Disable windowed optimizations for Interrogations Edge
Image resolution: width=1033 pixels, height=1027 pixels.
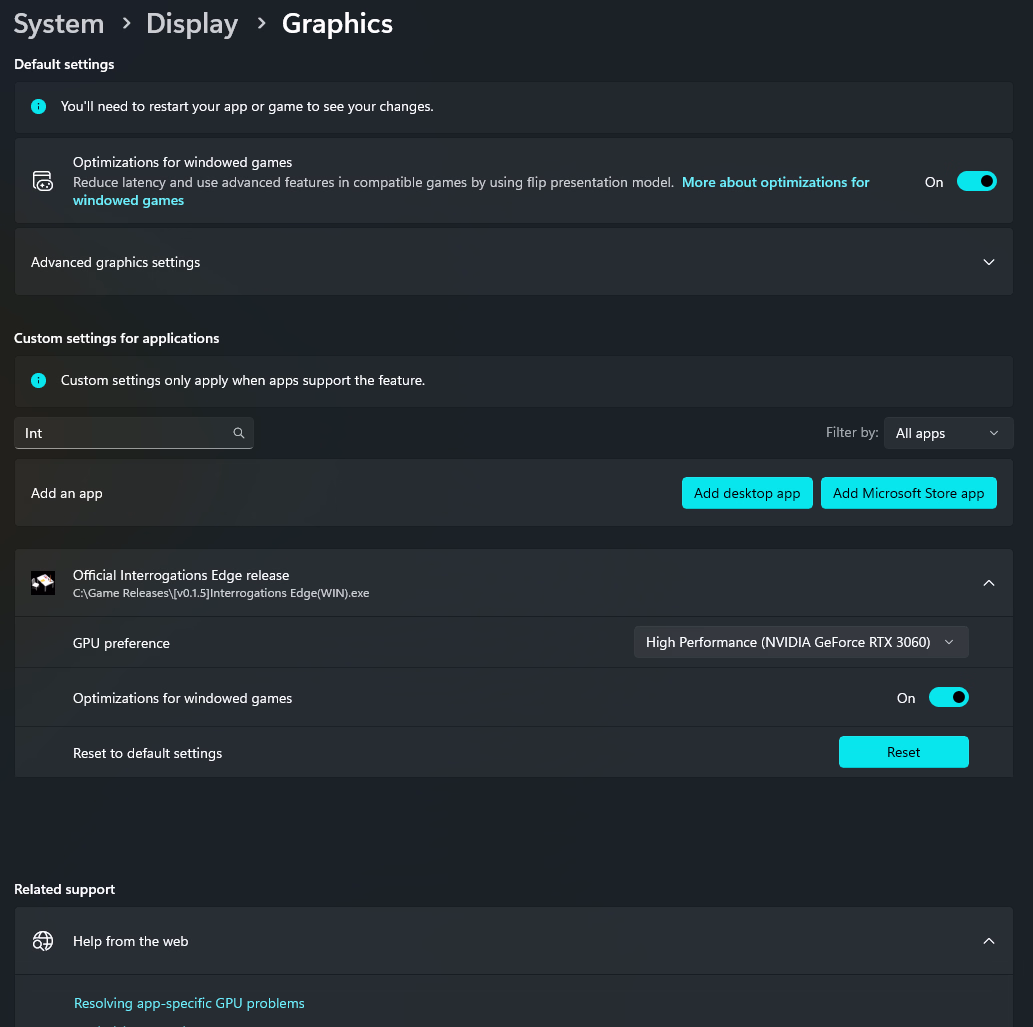(x=948, y=698)
